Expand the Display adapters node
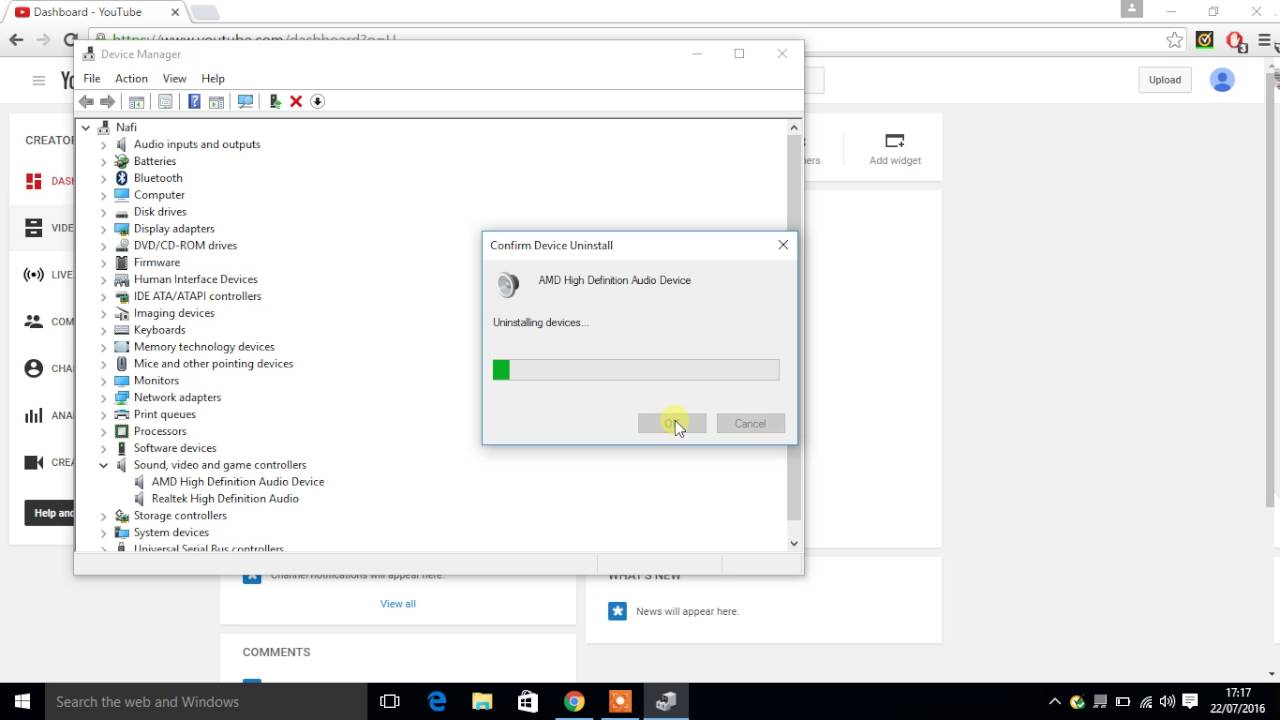The image size is (1280, 720). 103,229
